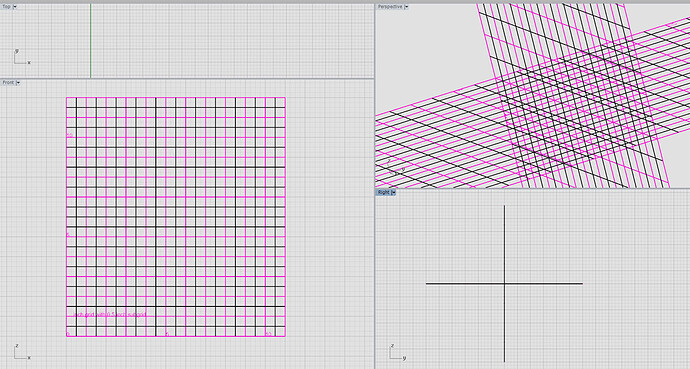Select the magenta grid caption text in Front view

tap(109, 314)
